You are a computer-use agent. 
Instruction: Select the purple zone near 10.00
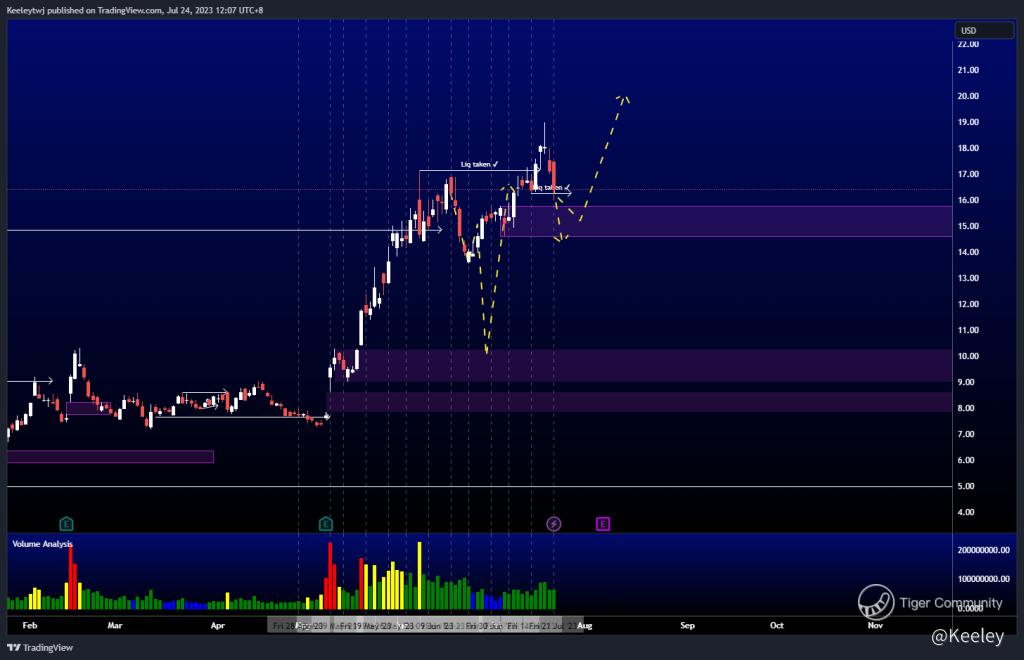coord(653,366)
